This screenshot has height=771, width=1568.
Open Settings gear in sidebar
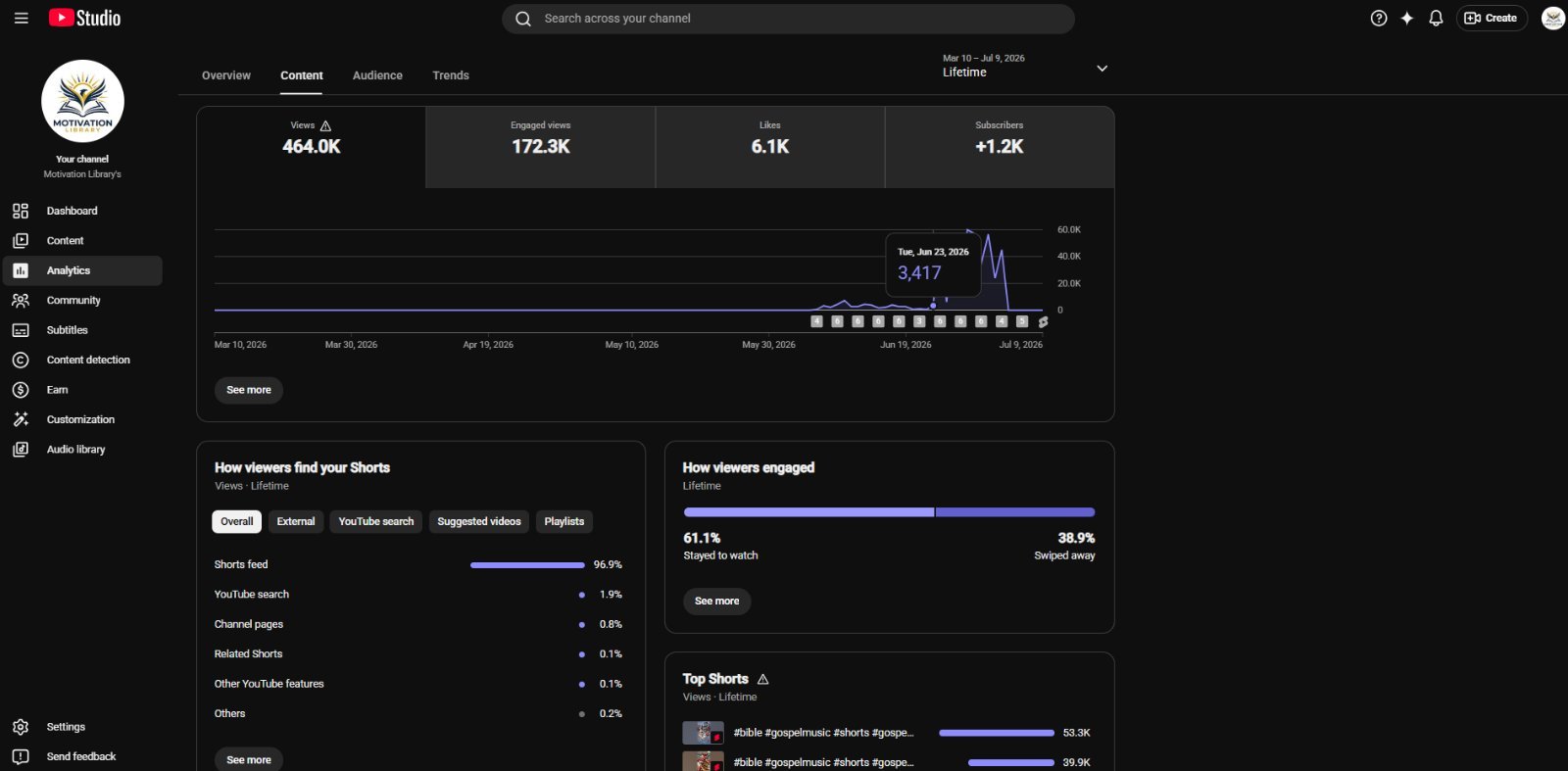click(x=21, y=727)
